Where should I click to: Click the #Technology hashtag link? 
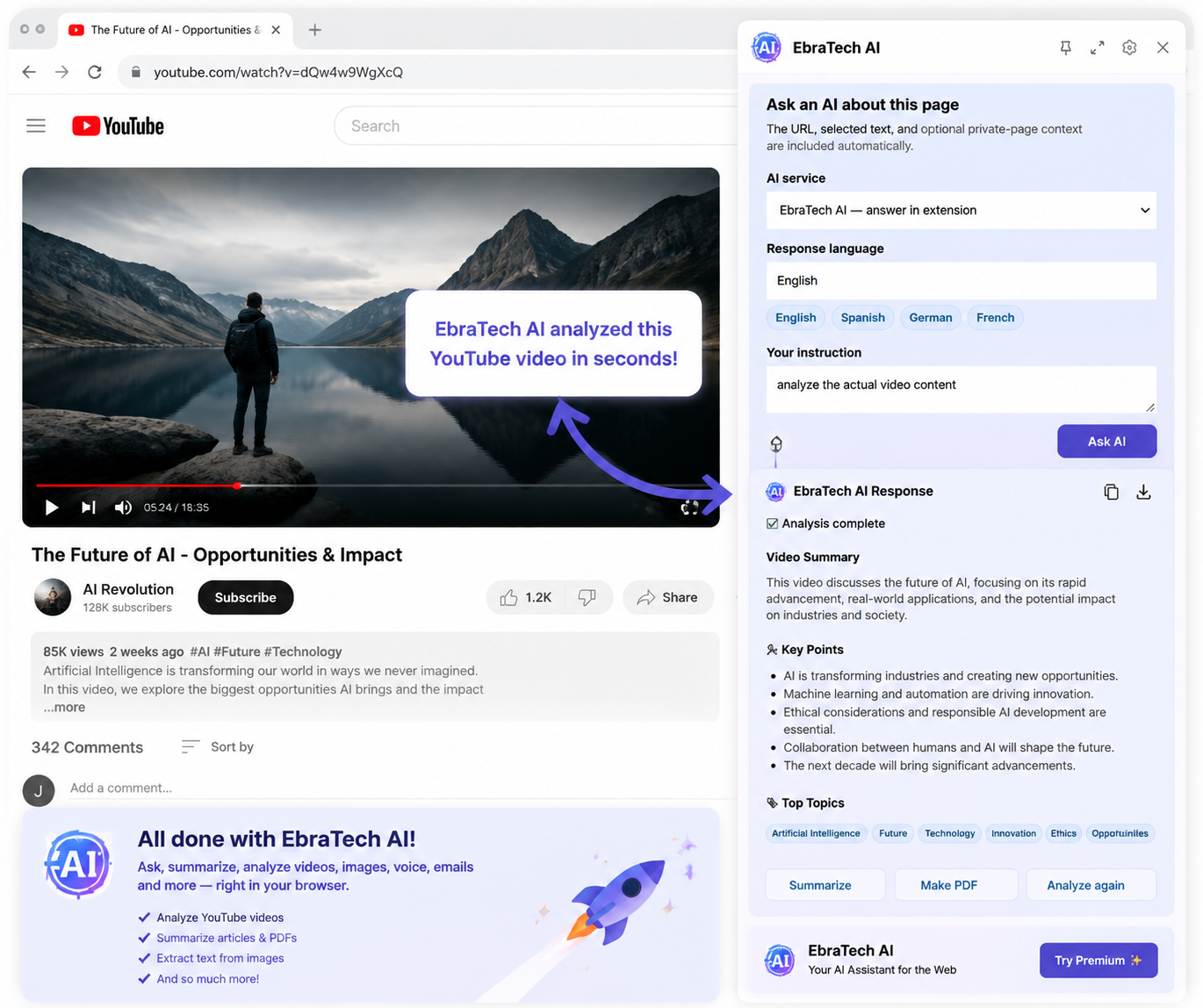(x=303, y=652)
